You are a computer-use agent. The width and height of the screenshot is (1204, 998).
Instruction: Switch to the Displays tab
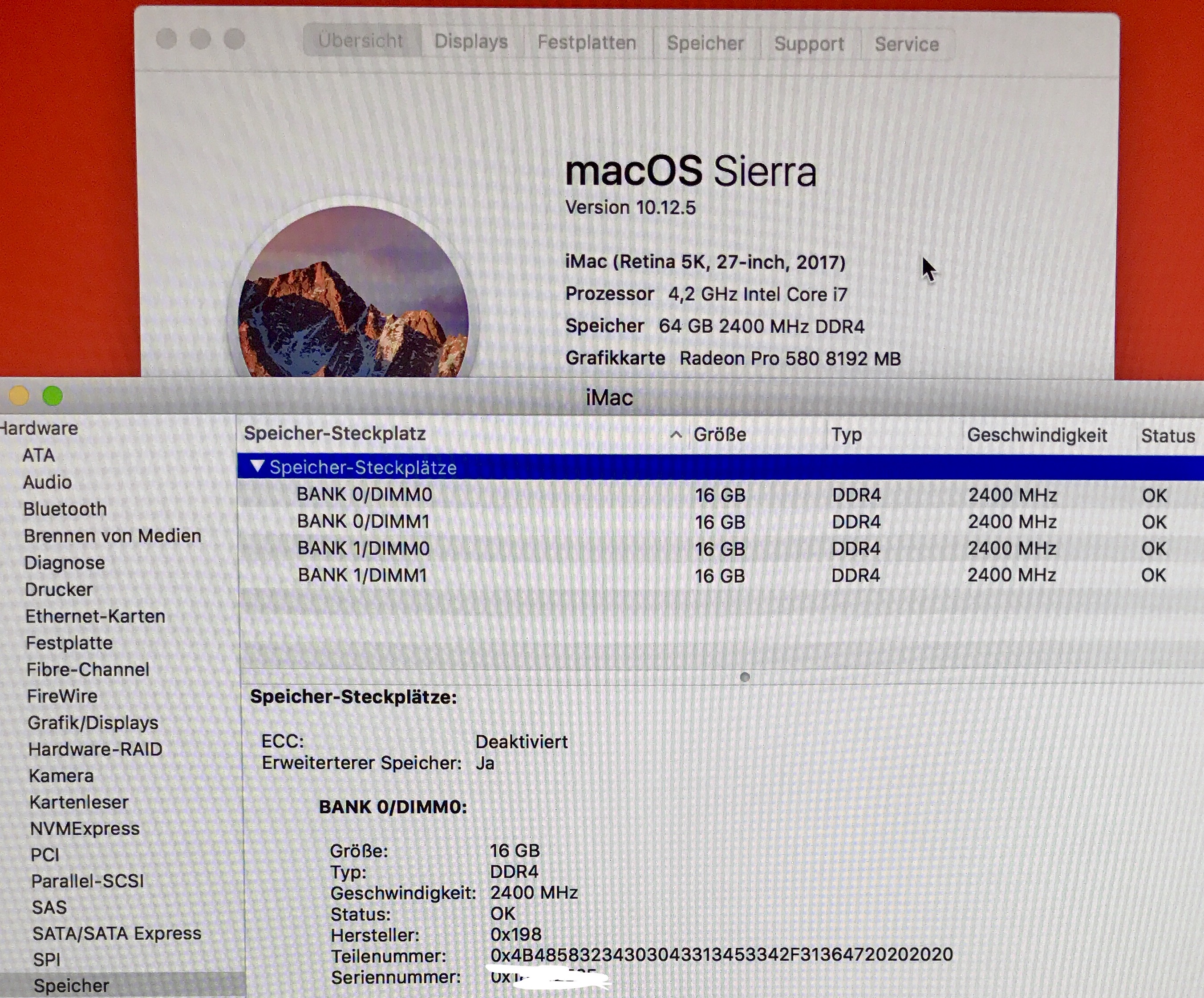pos(471,41)
